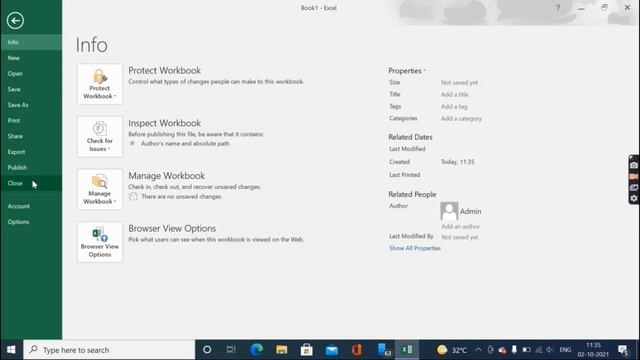Go back using the circular arrow button
This screenshot has width=640, height=360.
tap(15, 20)
